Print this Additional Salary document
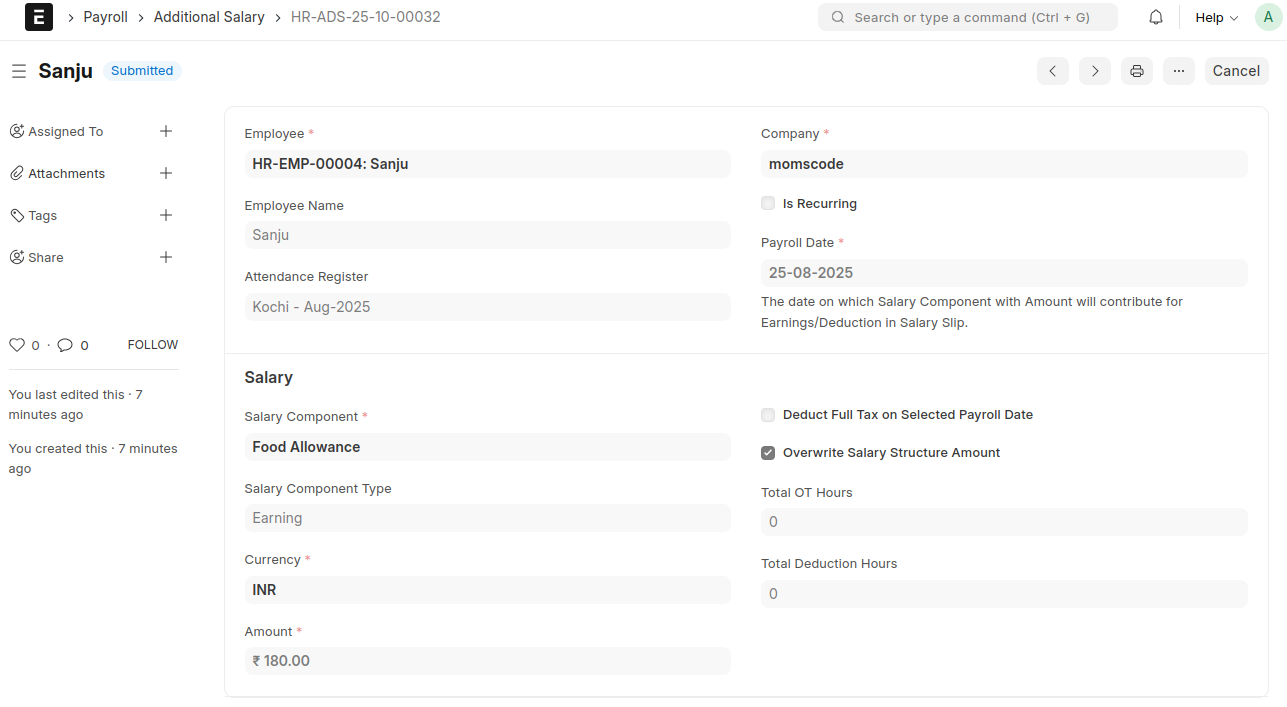Screen dimensions: 1287x707 click(1136, 71)
